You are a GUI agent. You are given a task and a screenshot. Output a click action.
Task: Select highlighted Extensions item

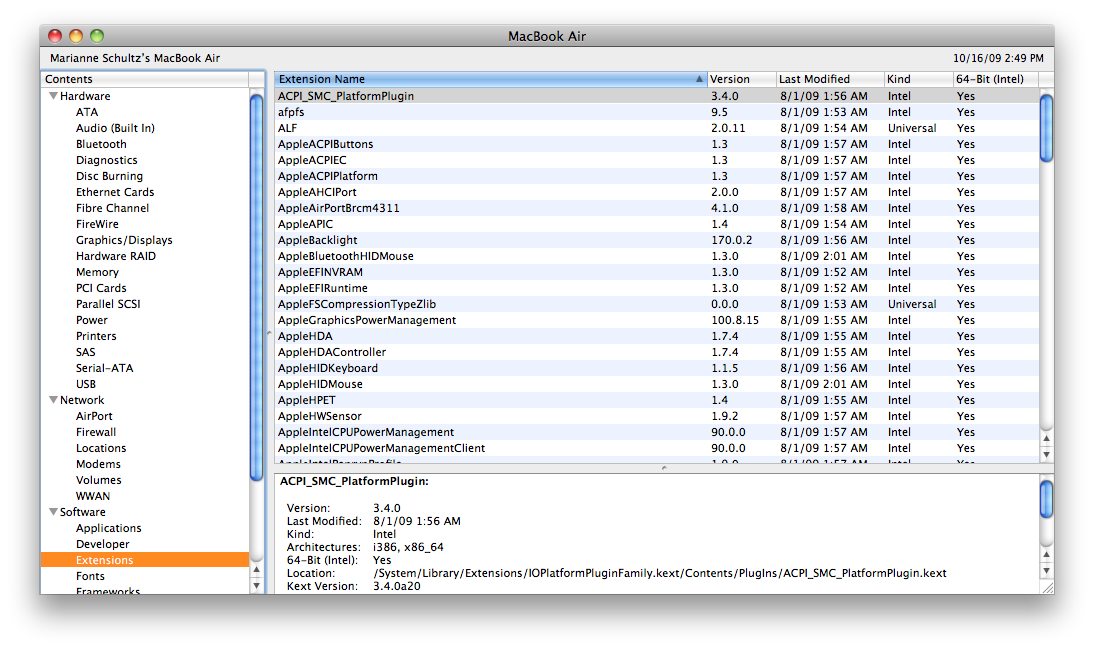[x=145, y=560]
